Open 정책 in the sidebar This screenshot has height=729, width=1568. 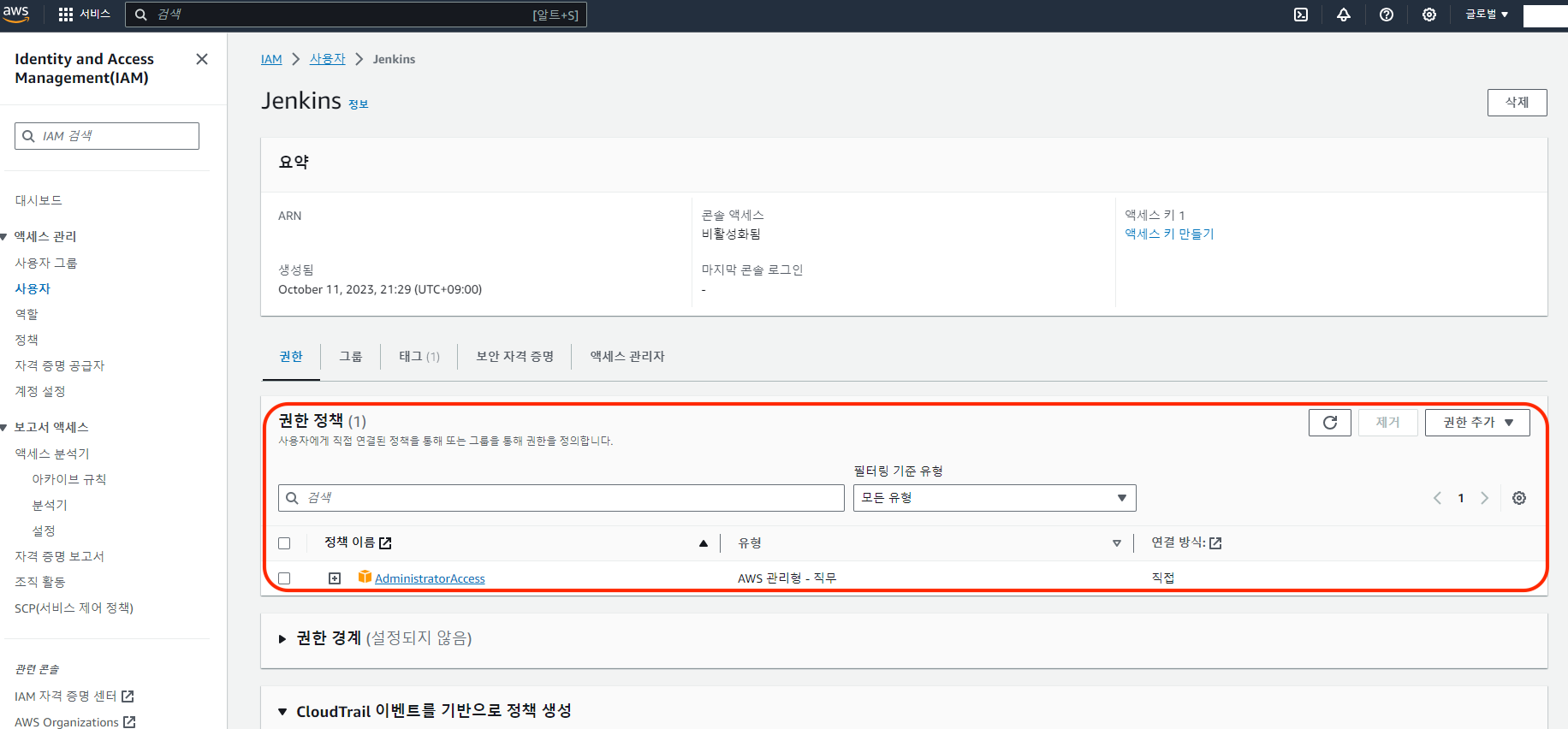coord(27,341)
